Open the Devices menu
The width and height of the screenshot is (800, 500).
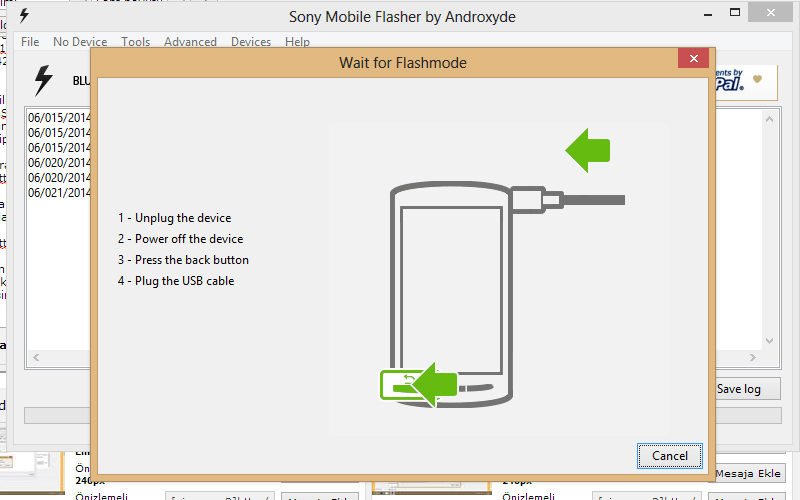click(x=251, y=42)
